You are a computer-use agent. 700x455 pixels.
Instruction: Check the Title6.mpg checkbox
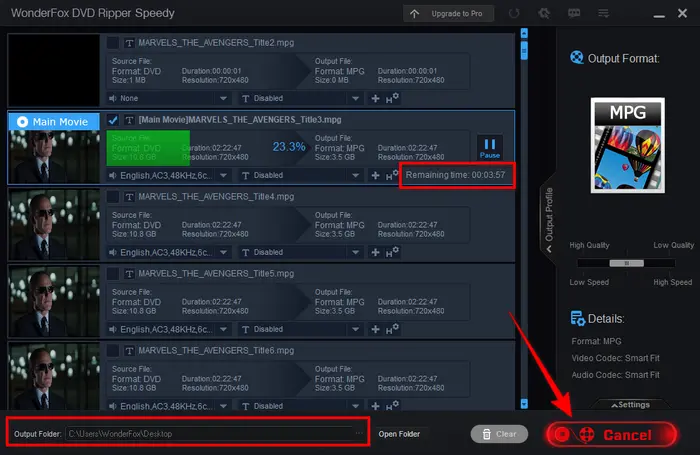pos(112,351)
